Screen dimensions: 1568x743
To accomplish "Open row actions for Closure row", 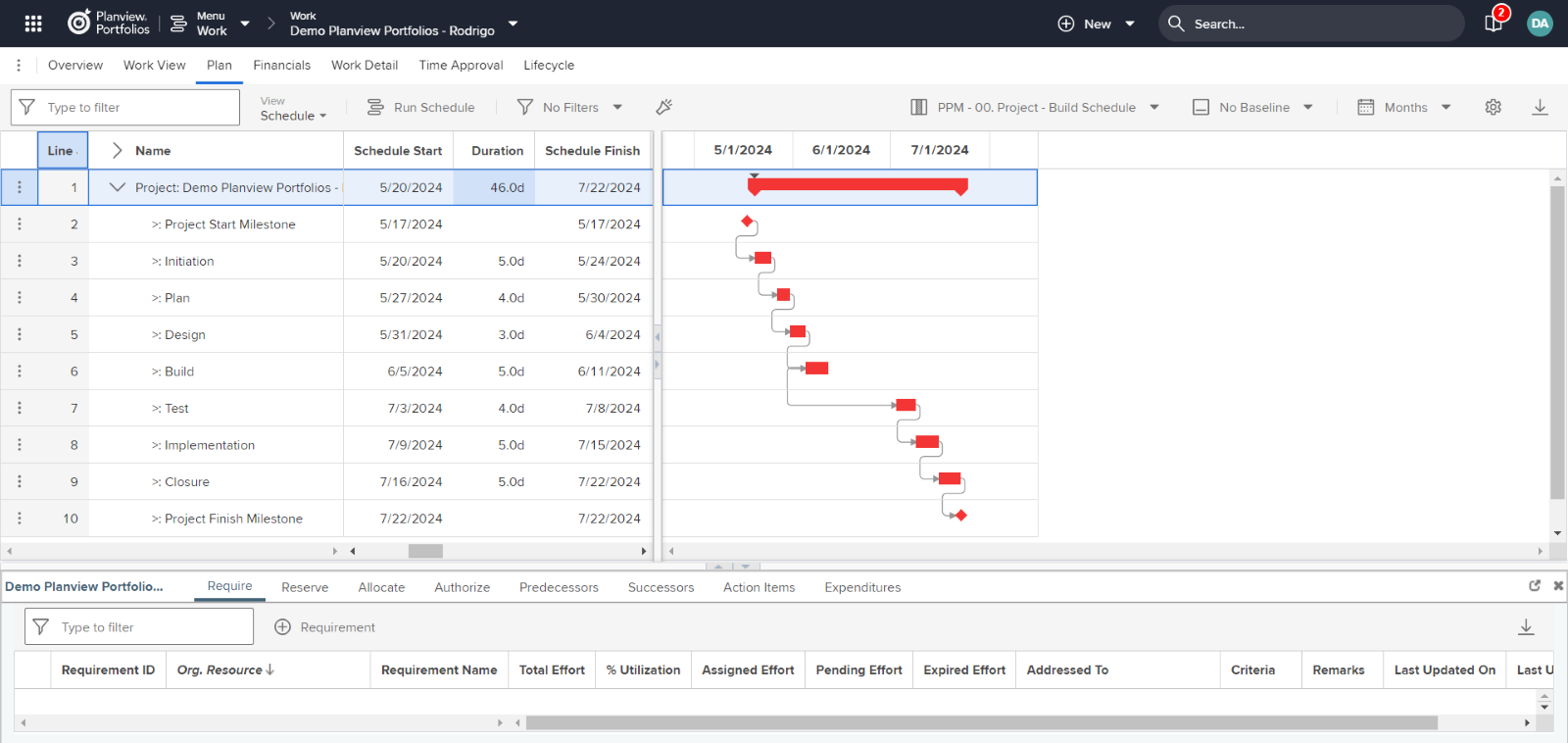I will click(x=20, y=481).
